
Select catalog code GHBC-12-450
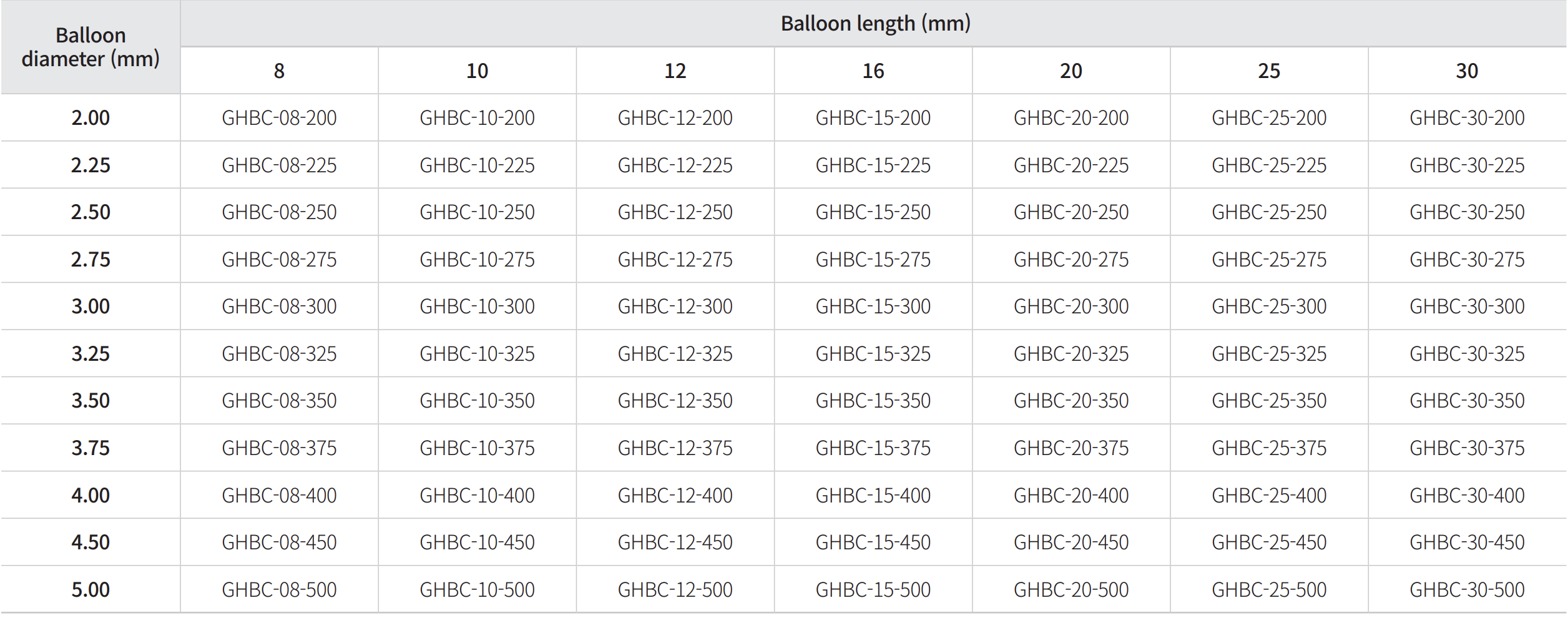tap(675, 542)
